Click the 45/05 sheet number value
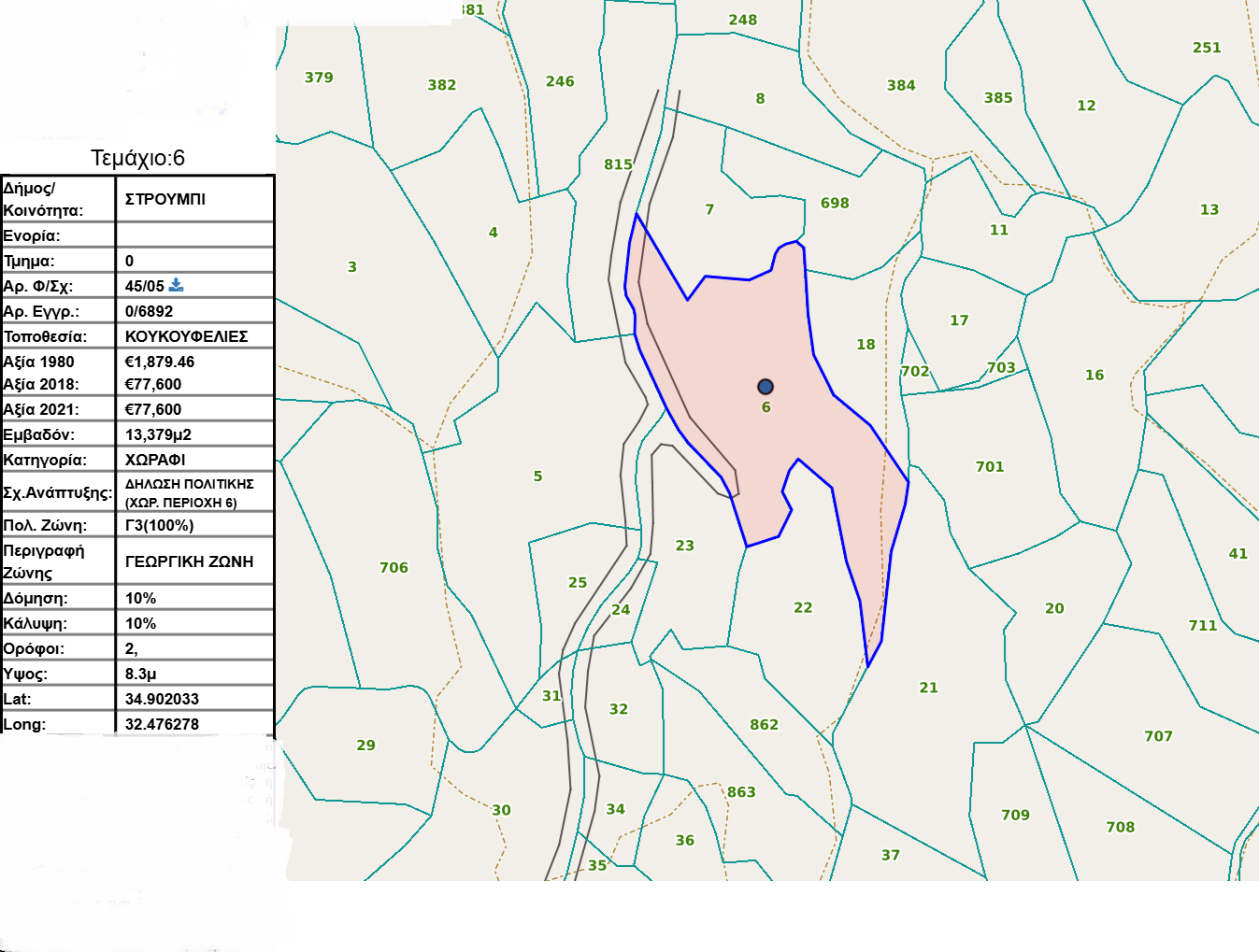The height and width of the screenshot is (952, 1259). point(144,286)
